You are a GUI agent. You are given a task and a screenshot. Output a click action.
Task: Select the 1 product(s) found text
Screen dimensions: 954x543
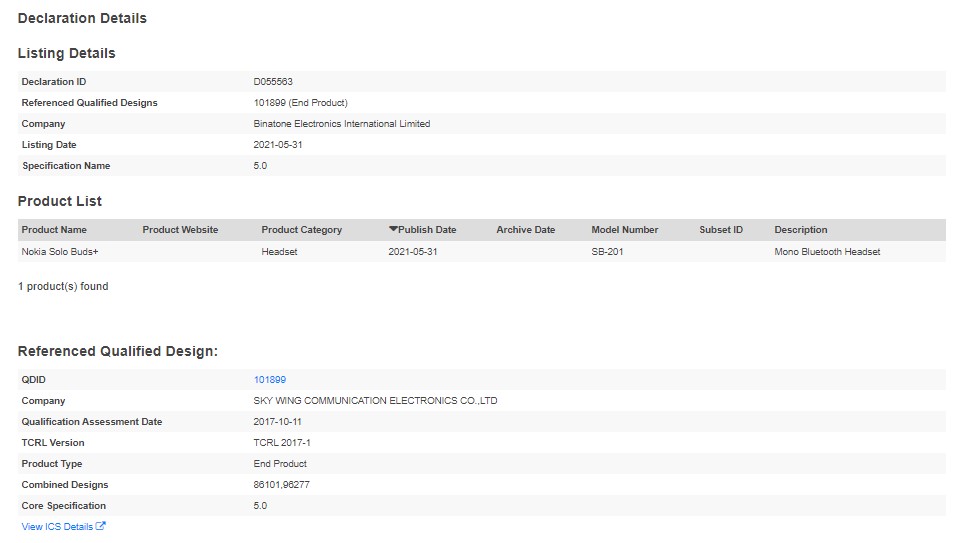tap(63, 286)
